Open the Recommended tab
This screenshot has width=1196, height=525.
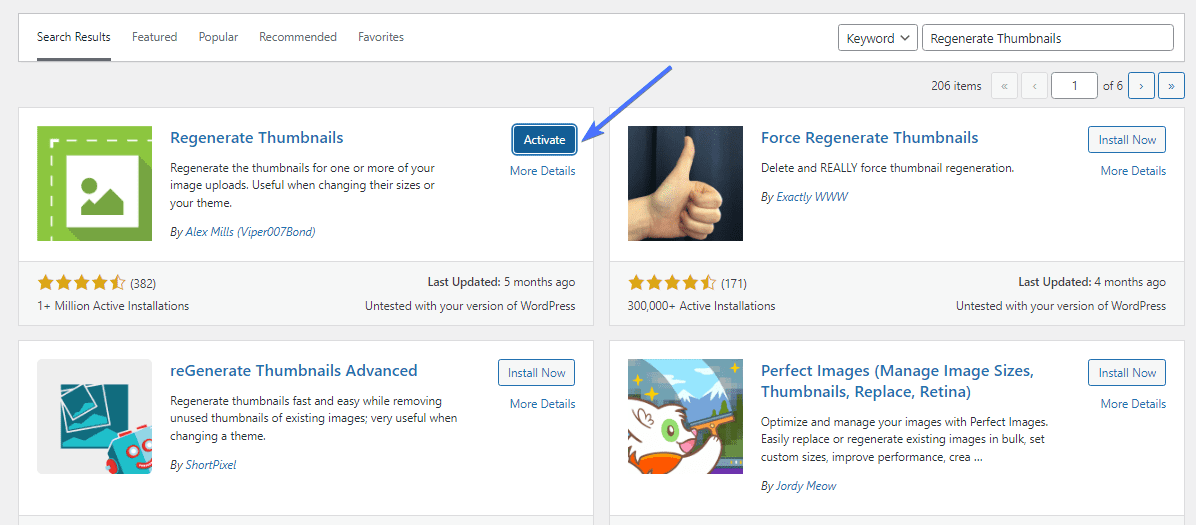click(x=297, y=37)
